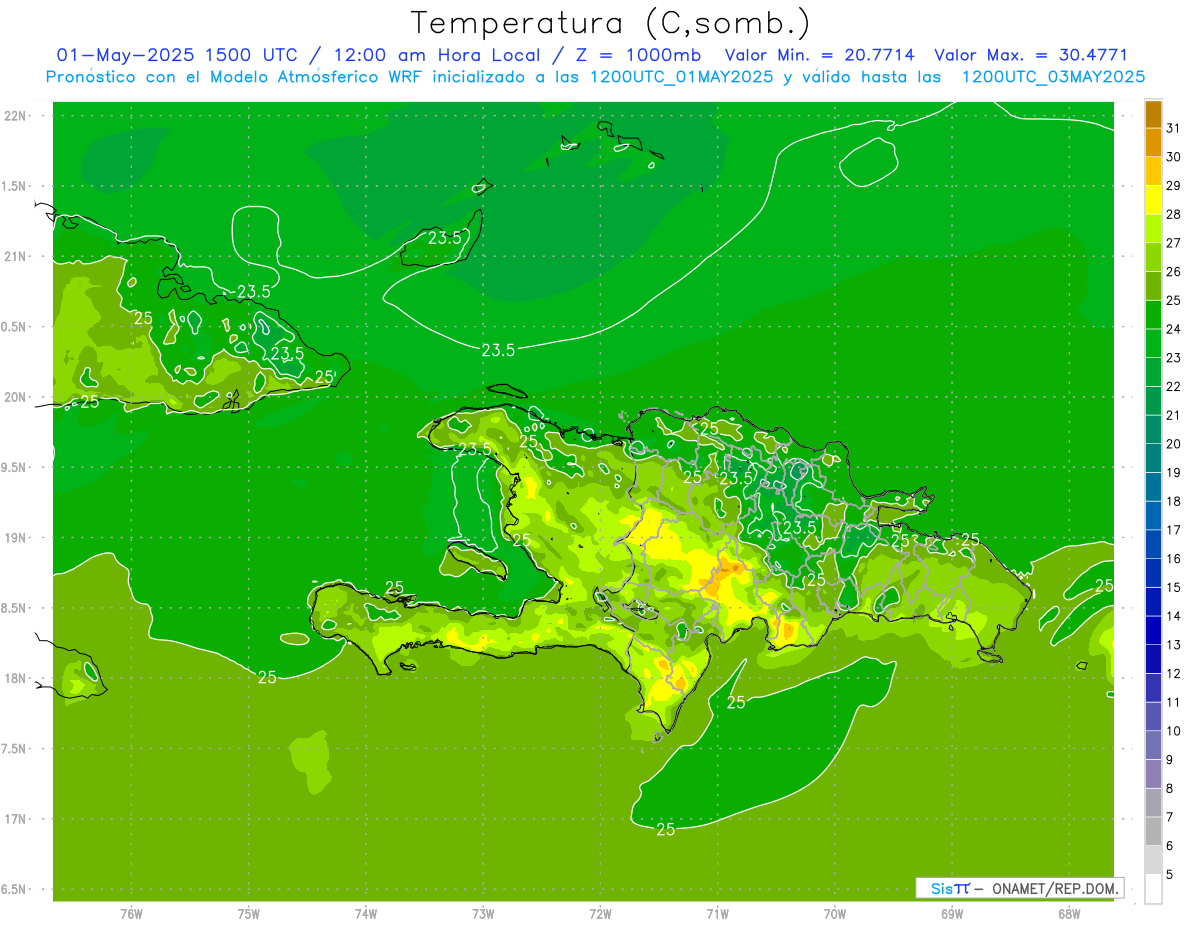The image size is (1200, 927).
Task: Click the 6 label on the color scale
Action: [1170, 846]
